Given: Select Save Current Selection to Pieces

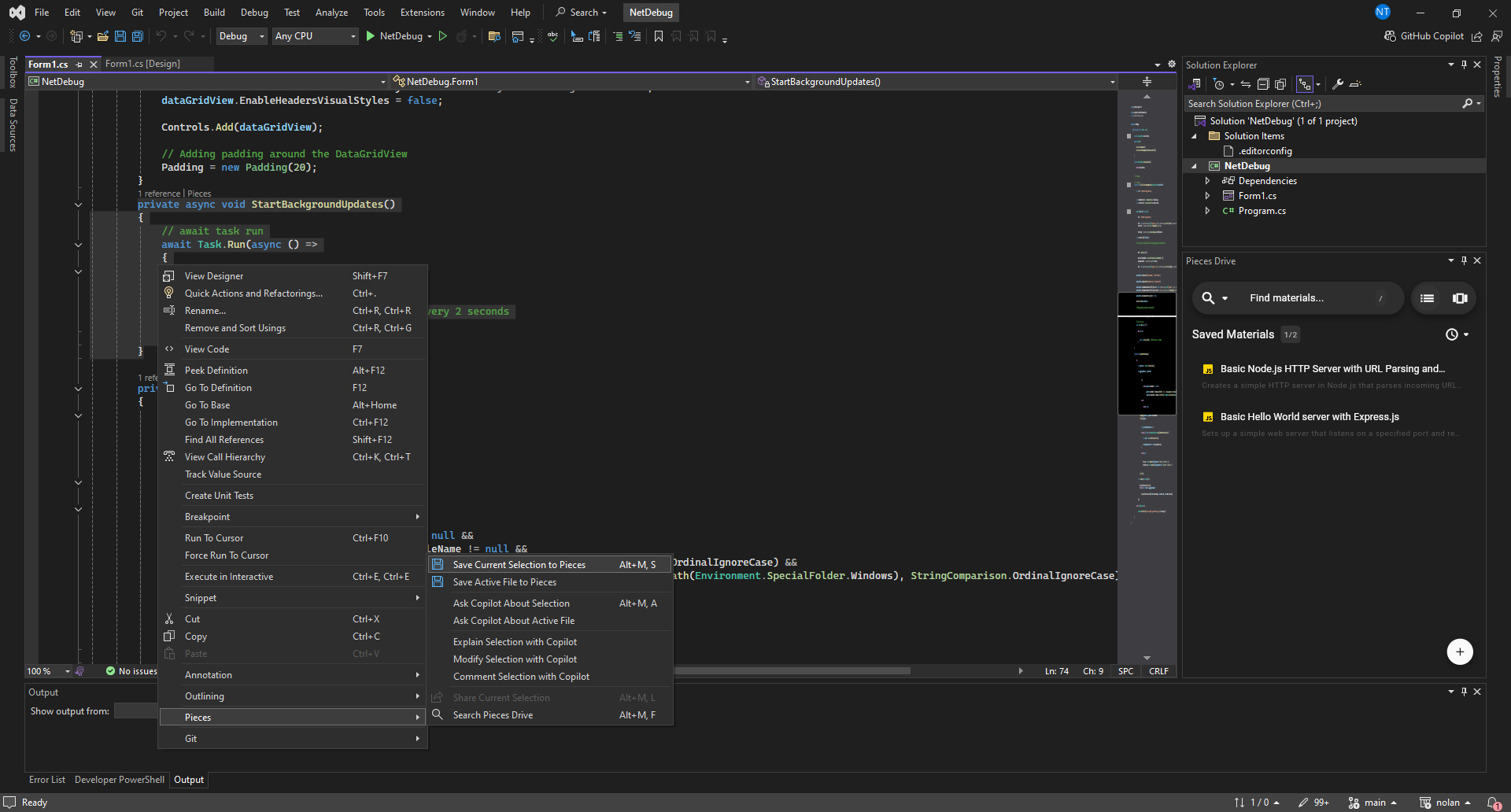Looking at the screenshot, I should 550,565.
